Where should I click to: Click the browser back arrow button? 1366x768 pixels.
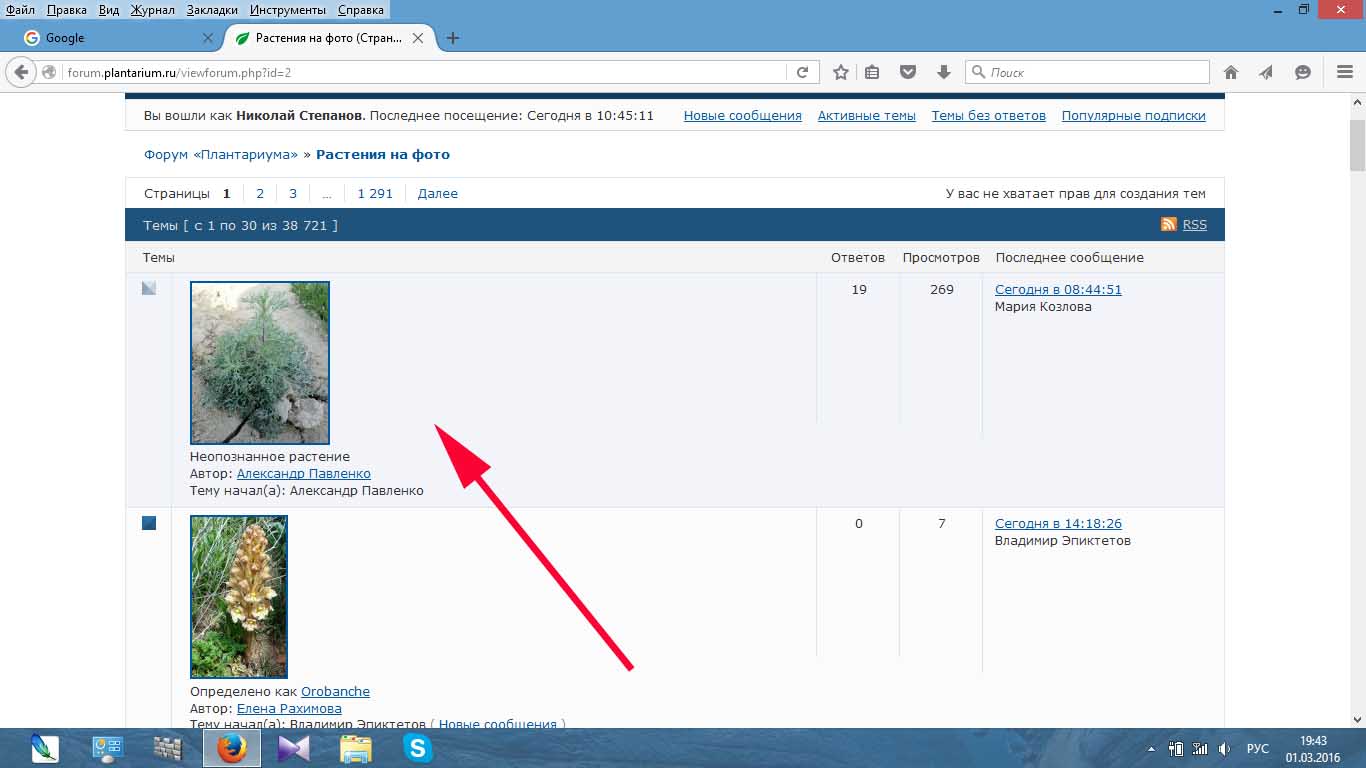[21, 72]
